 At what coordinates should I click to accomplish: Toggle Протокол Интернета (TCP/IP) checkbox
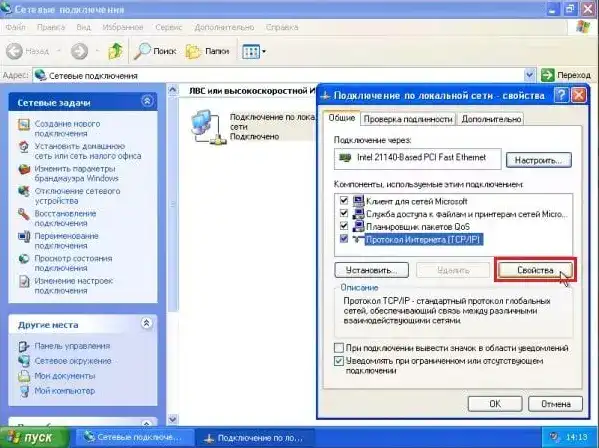(x=344, y=239)
